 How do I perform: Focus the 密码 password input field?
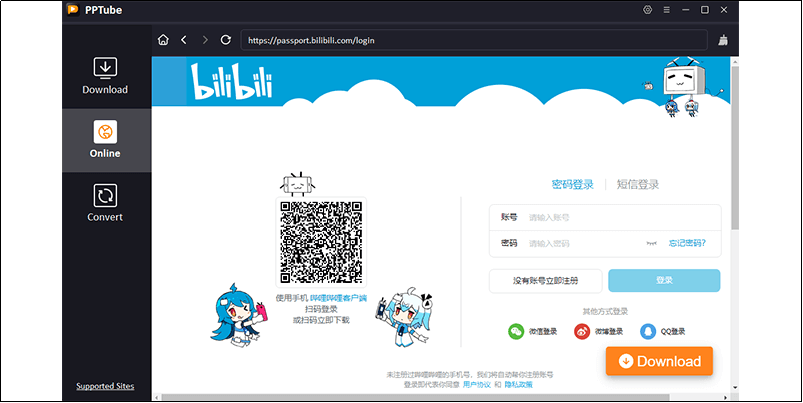pyautogui.click(x=605, y=243)
